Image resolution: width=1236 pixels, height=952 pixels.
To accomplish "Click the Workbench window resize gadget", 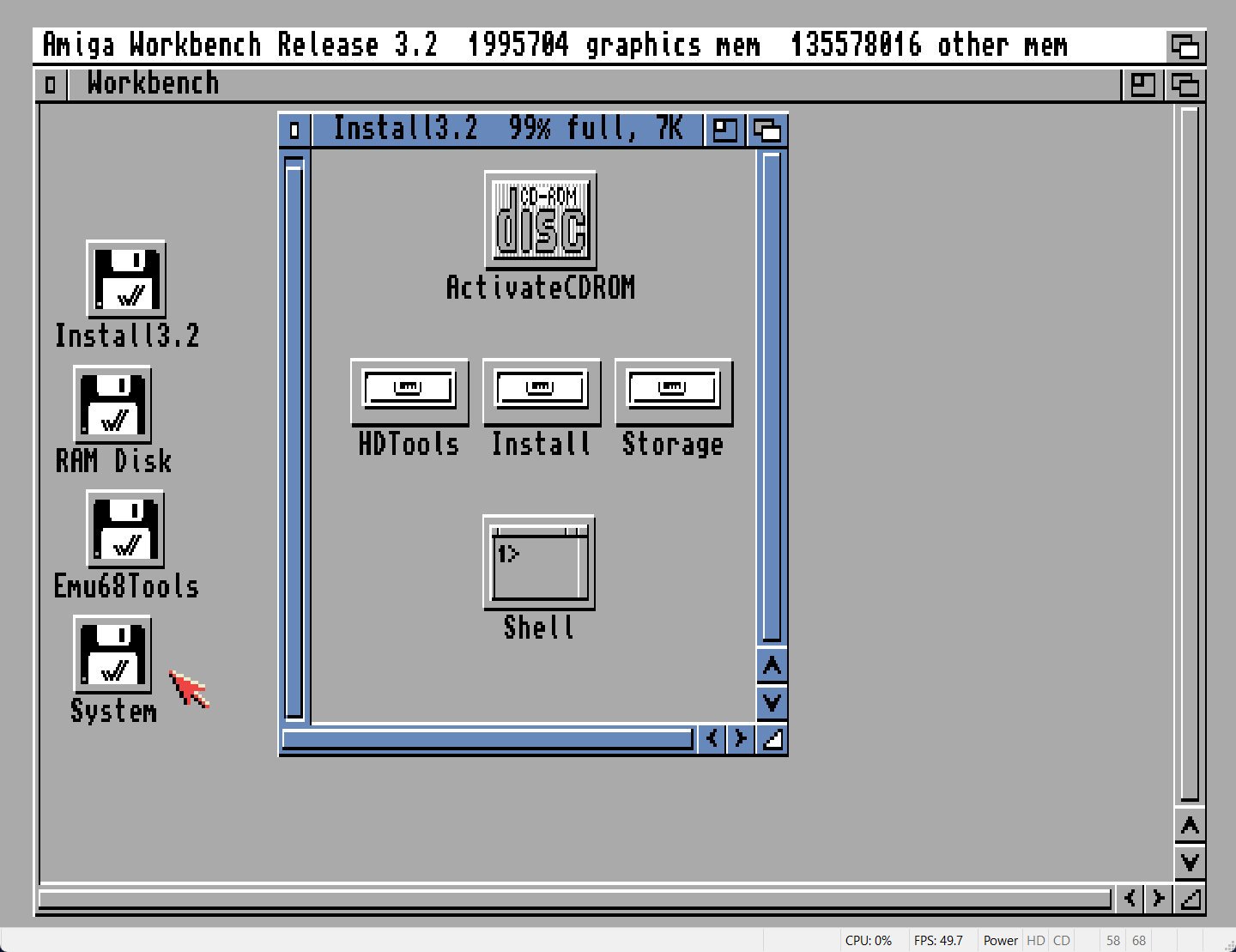I will (1190, 899).
